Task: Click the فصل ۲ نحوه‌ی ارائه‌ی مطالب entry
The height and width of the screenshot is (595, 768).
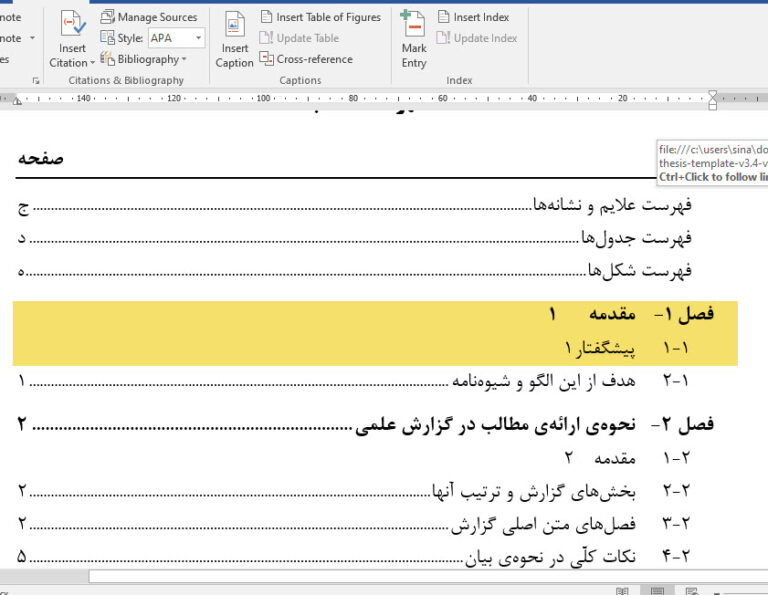Action: tap(365, 424)
